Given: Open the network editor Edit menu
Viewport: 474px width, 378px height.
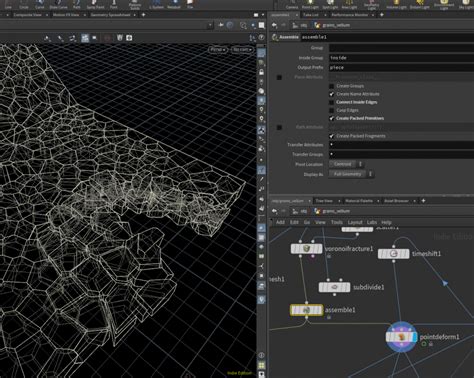Looking at the screenshot, I should (294, 222).
